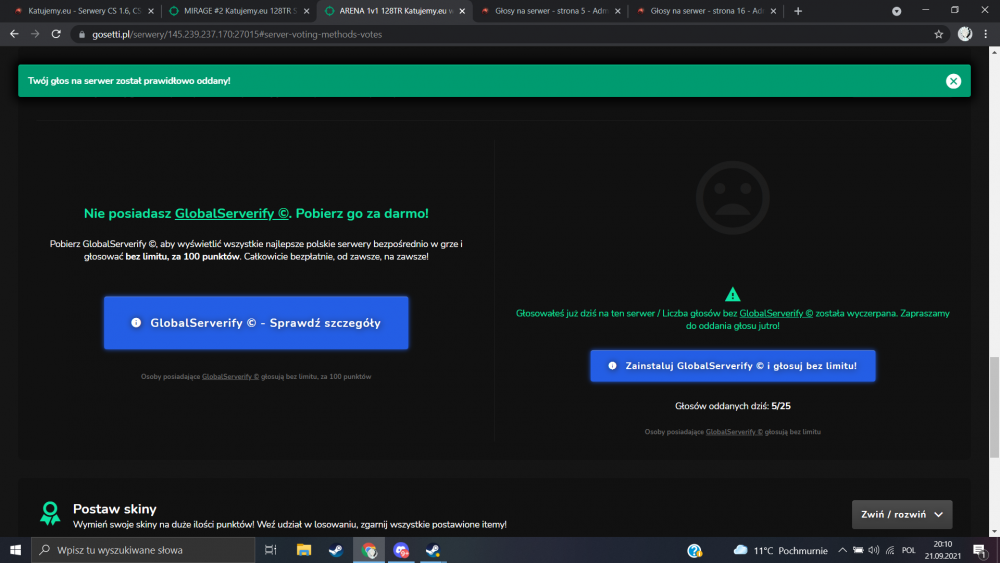Open Discord taskbar icon

tap(401, 550)
